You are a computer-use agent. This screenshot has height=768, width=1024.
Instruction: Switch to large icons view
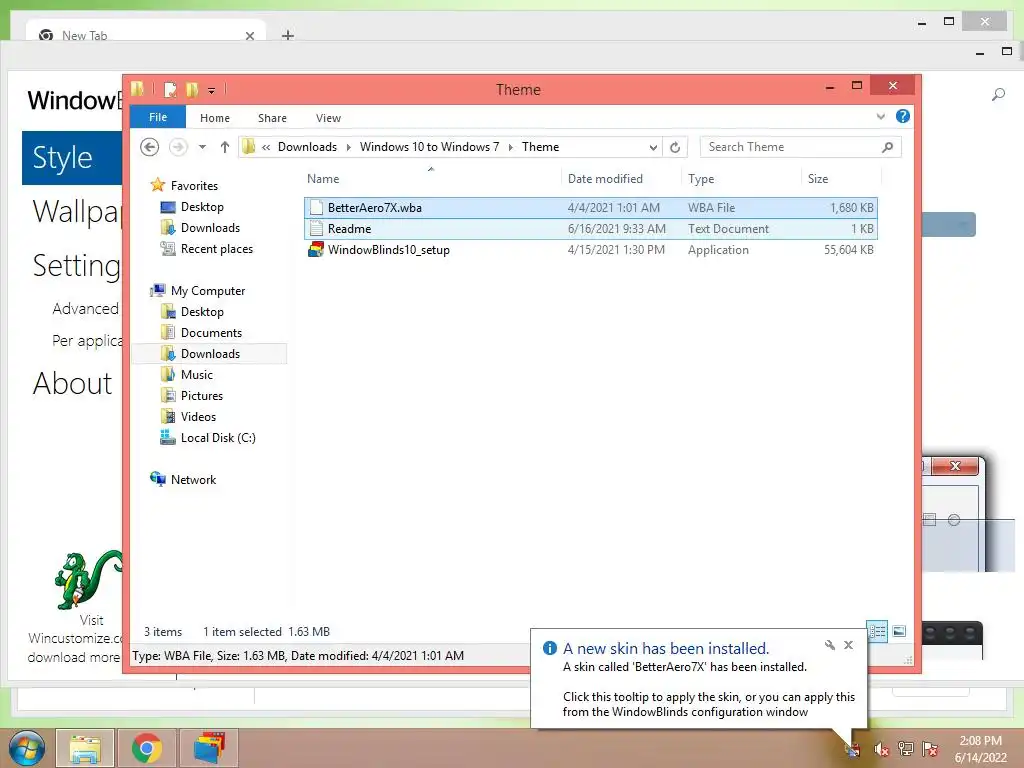click(x=899, y=631)
